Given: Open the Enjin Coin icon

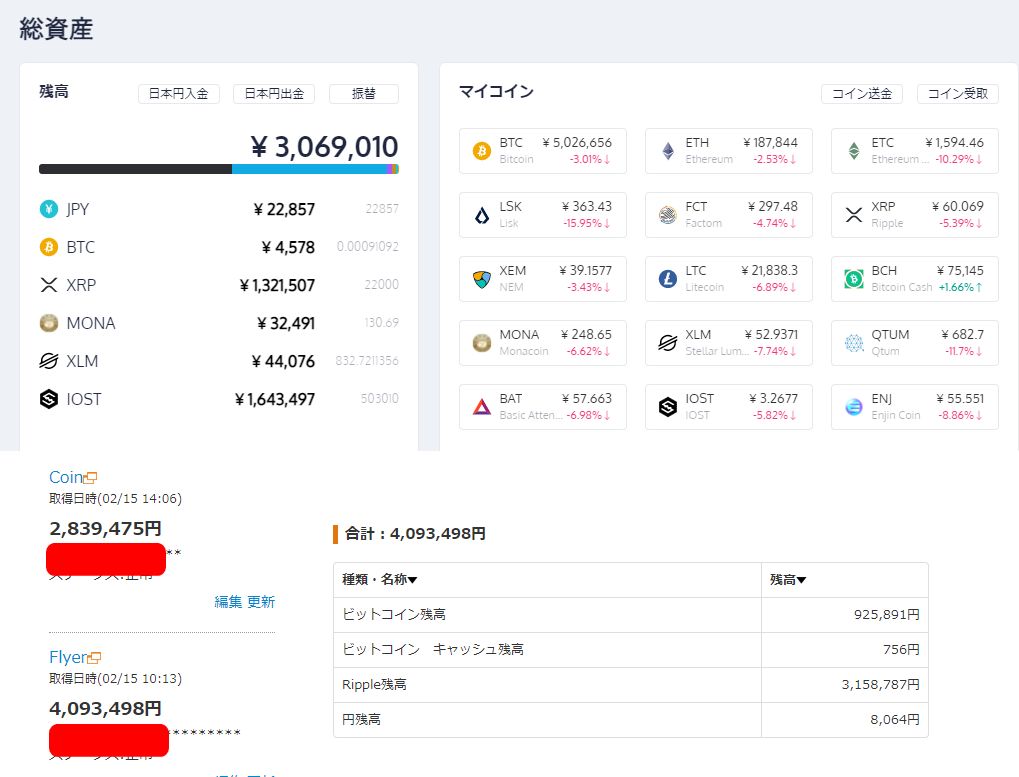Looking at the screenshot, I should 853,407.
